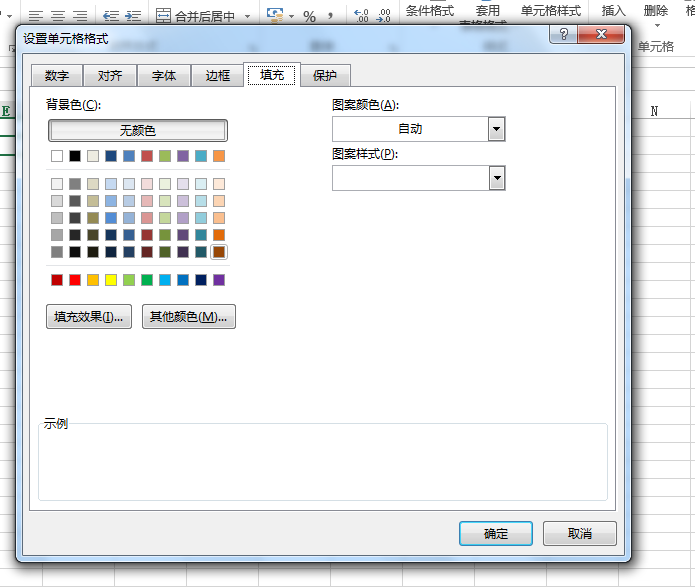
Task: Pick the standard gold-orange swatch
Action: point(93,280)
